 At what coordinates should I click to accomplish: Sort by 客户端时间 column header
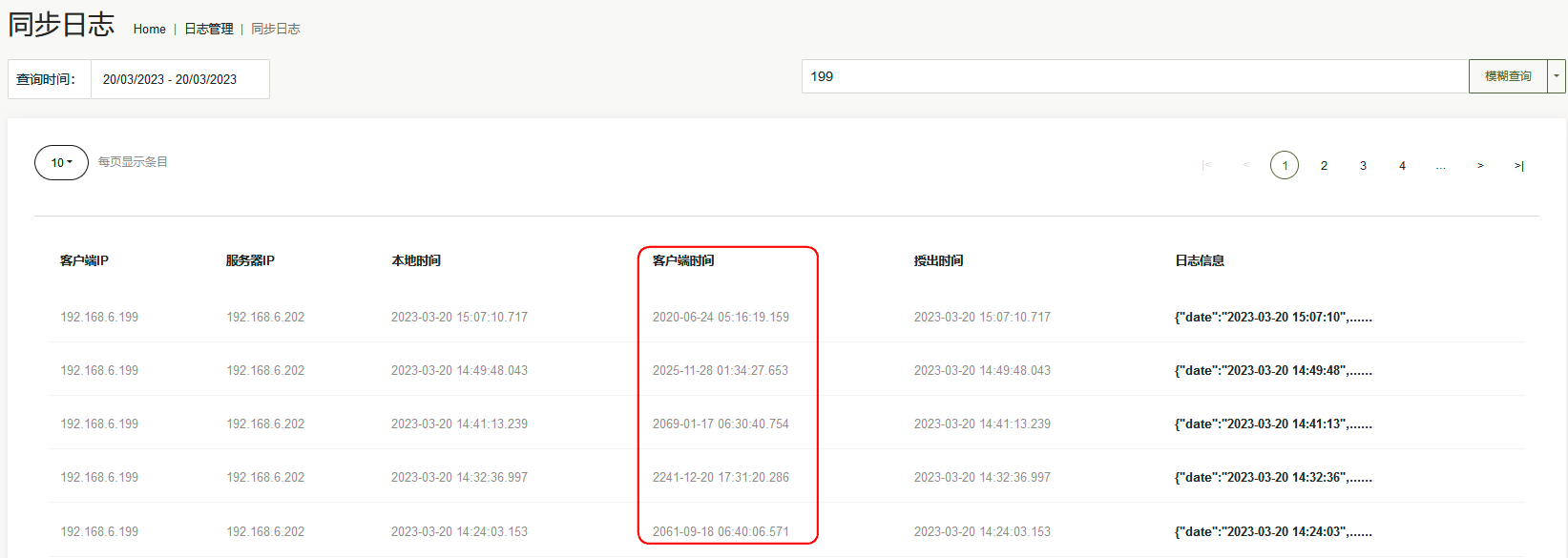point(683,260)
